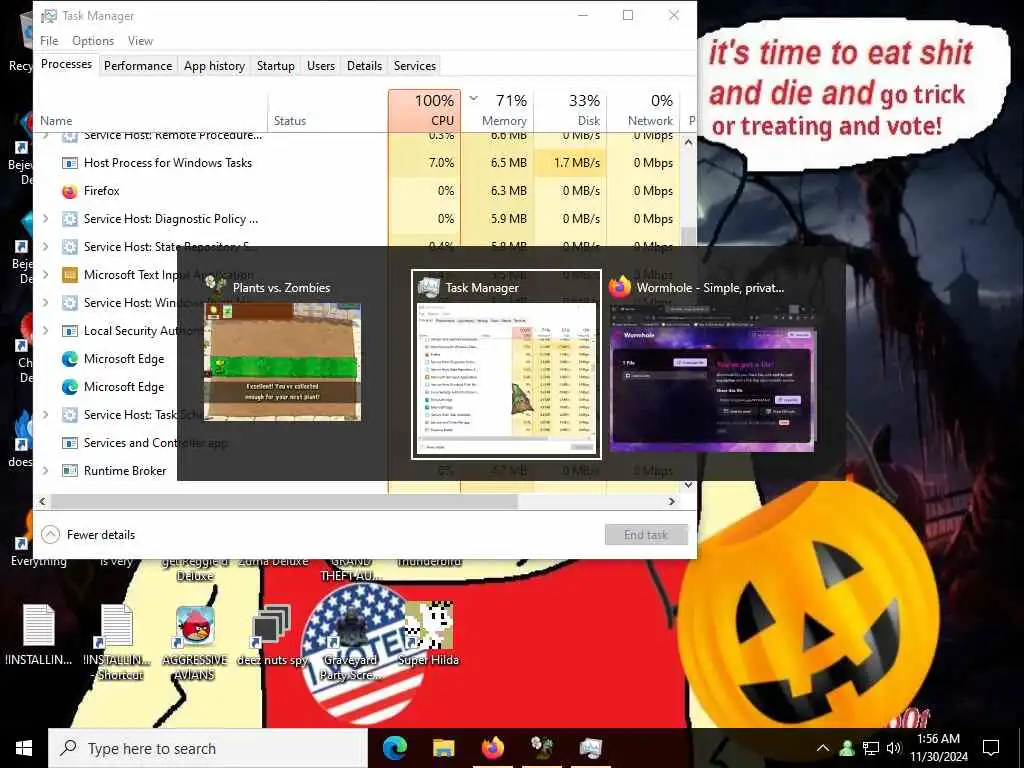This screenshot has height=768, width=1024.
Task: Switch to the Details tab
Action: point(364,66)
